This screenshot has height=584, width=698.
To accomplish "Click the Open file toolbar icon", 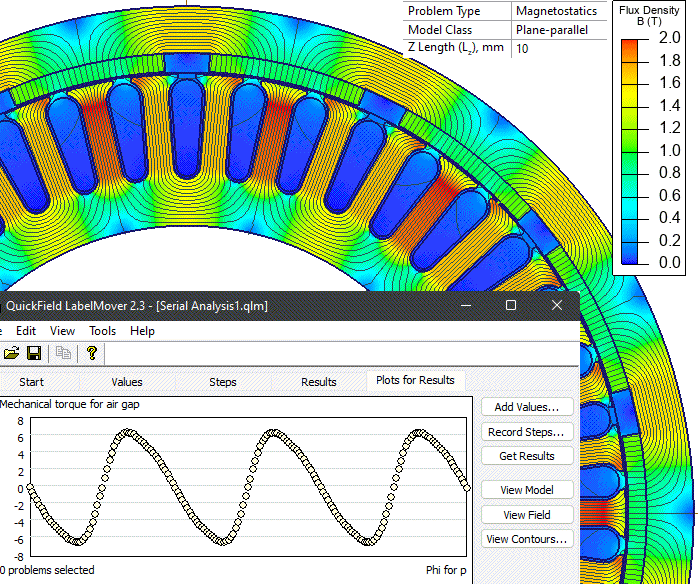I will click(12, 353).
